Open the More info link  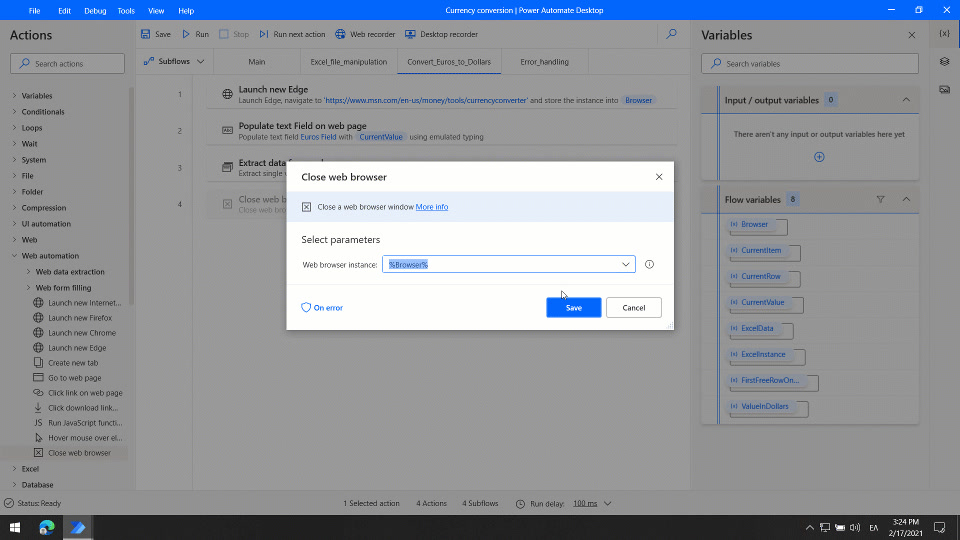pyautogui.click(x=432, y=207)
